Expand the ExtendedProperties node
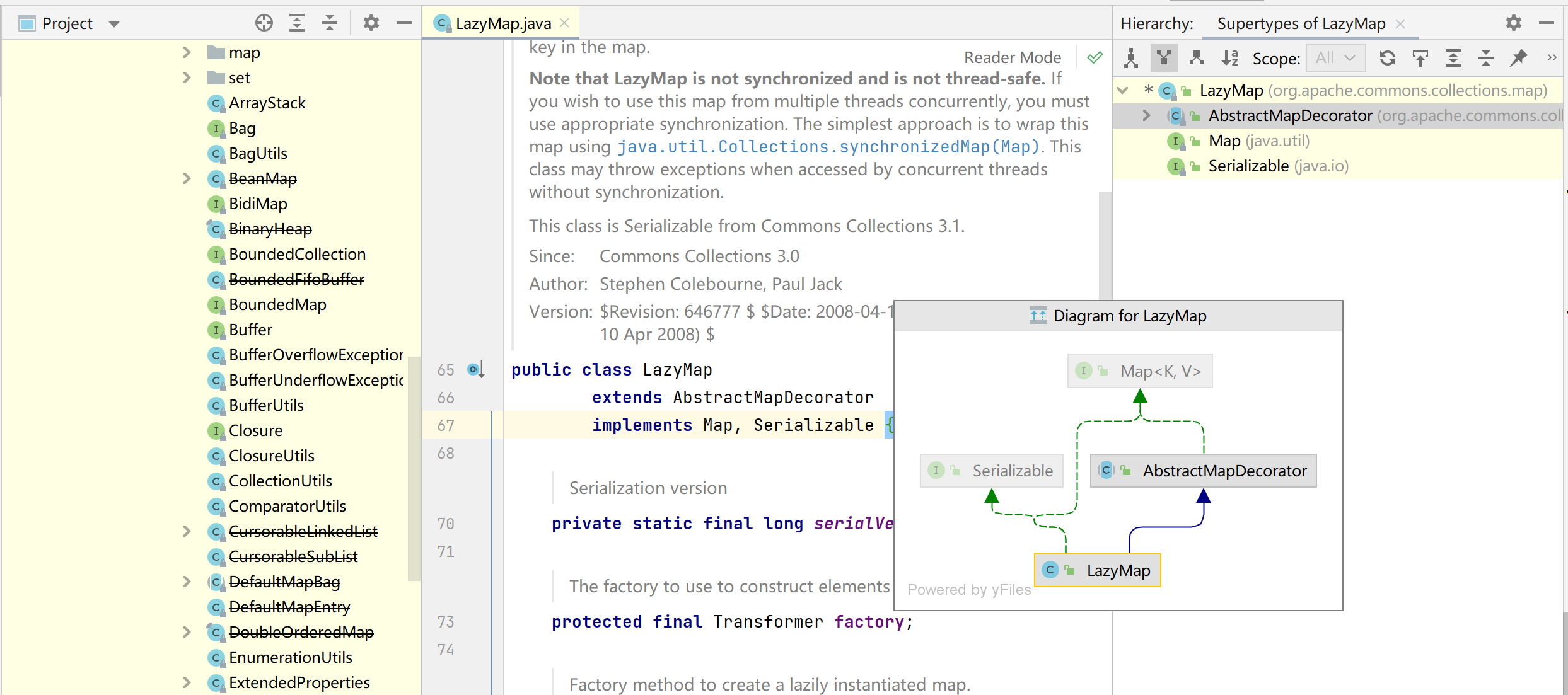 pyautogui.click(x=187, y=682)
